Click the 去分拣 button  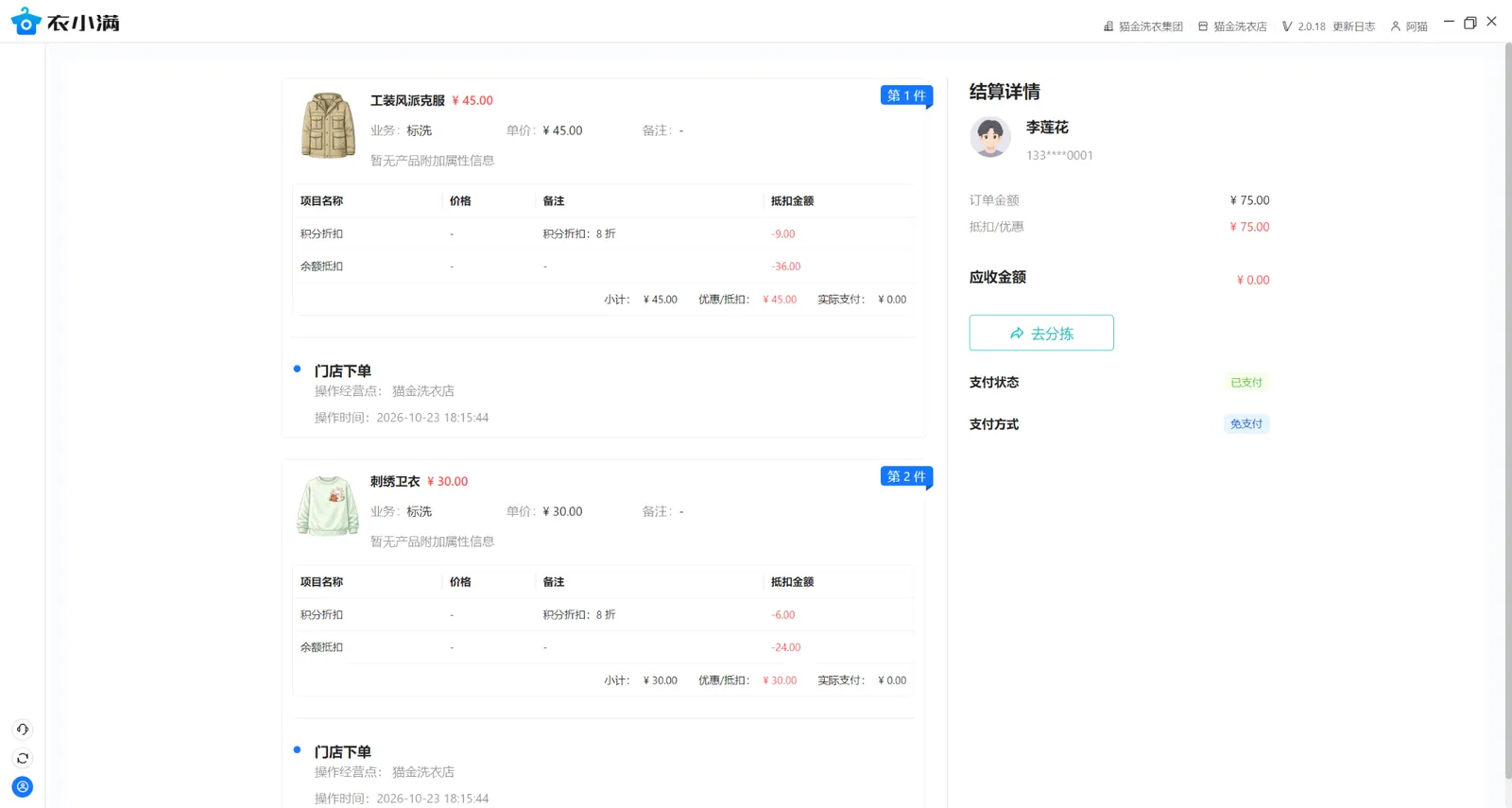click(x=1041, y=333)
